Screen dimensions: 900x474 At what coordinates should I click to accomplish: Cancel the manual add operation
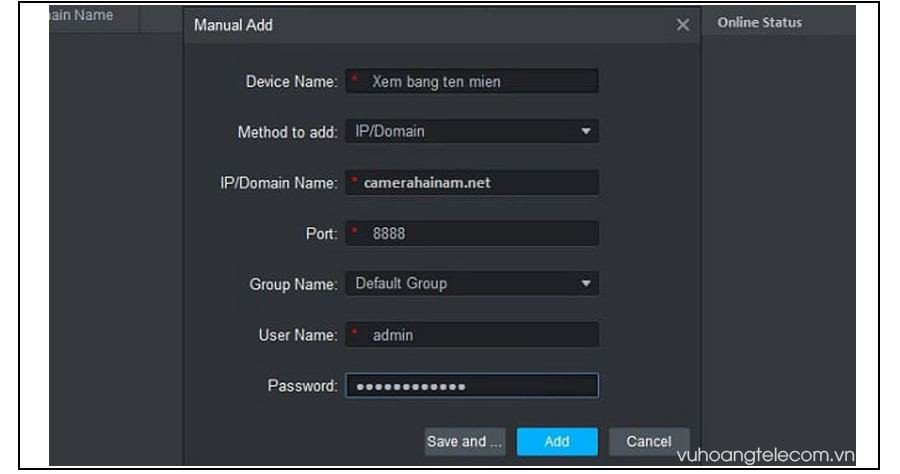click(648, 441)
